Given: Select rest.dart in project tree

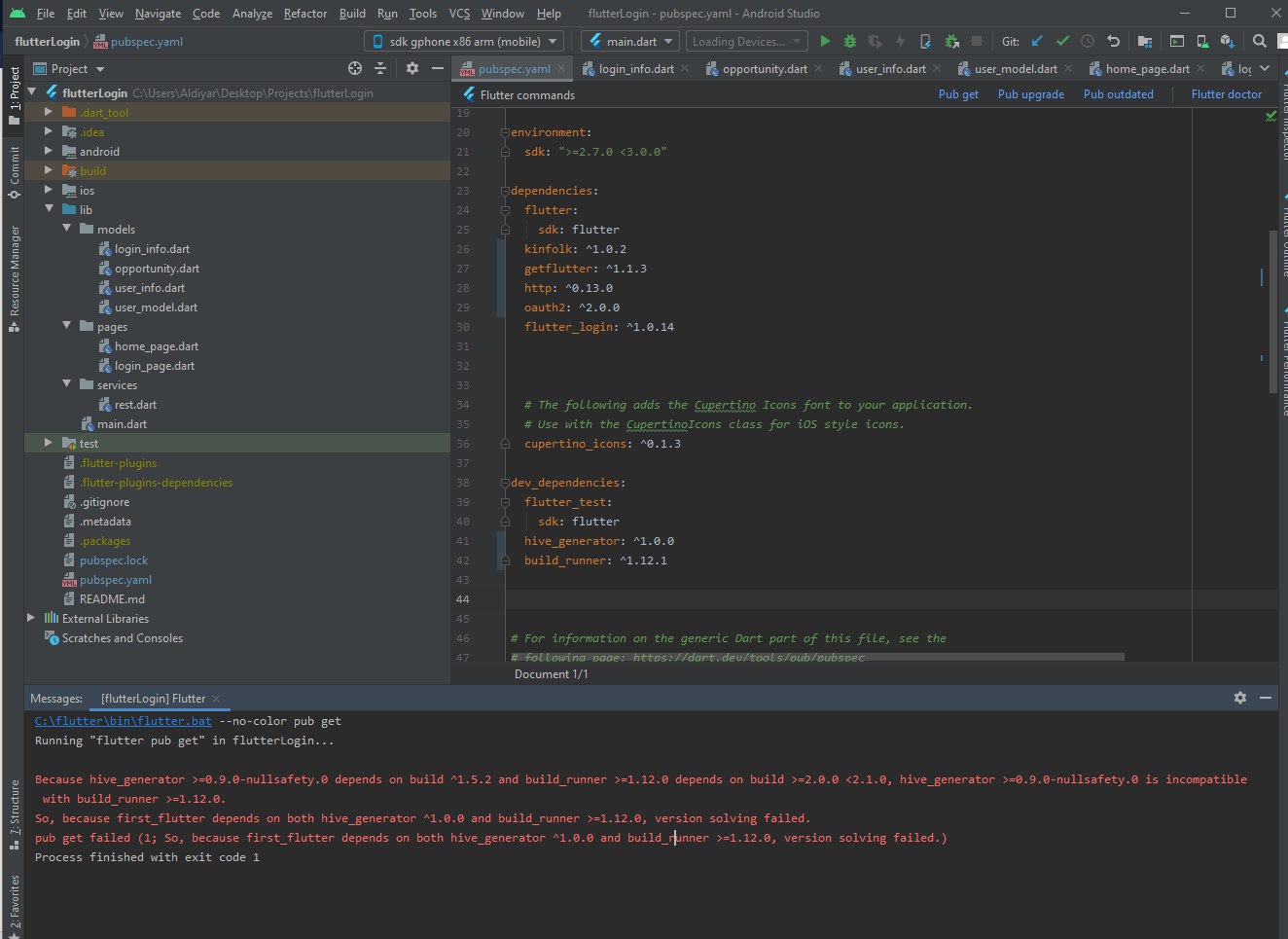Looking at the screenshot, I should coord(135,404).
